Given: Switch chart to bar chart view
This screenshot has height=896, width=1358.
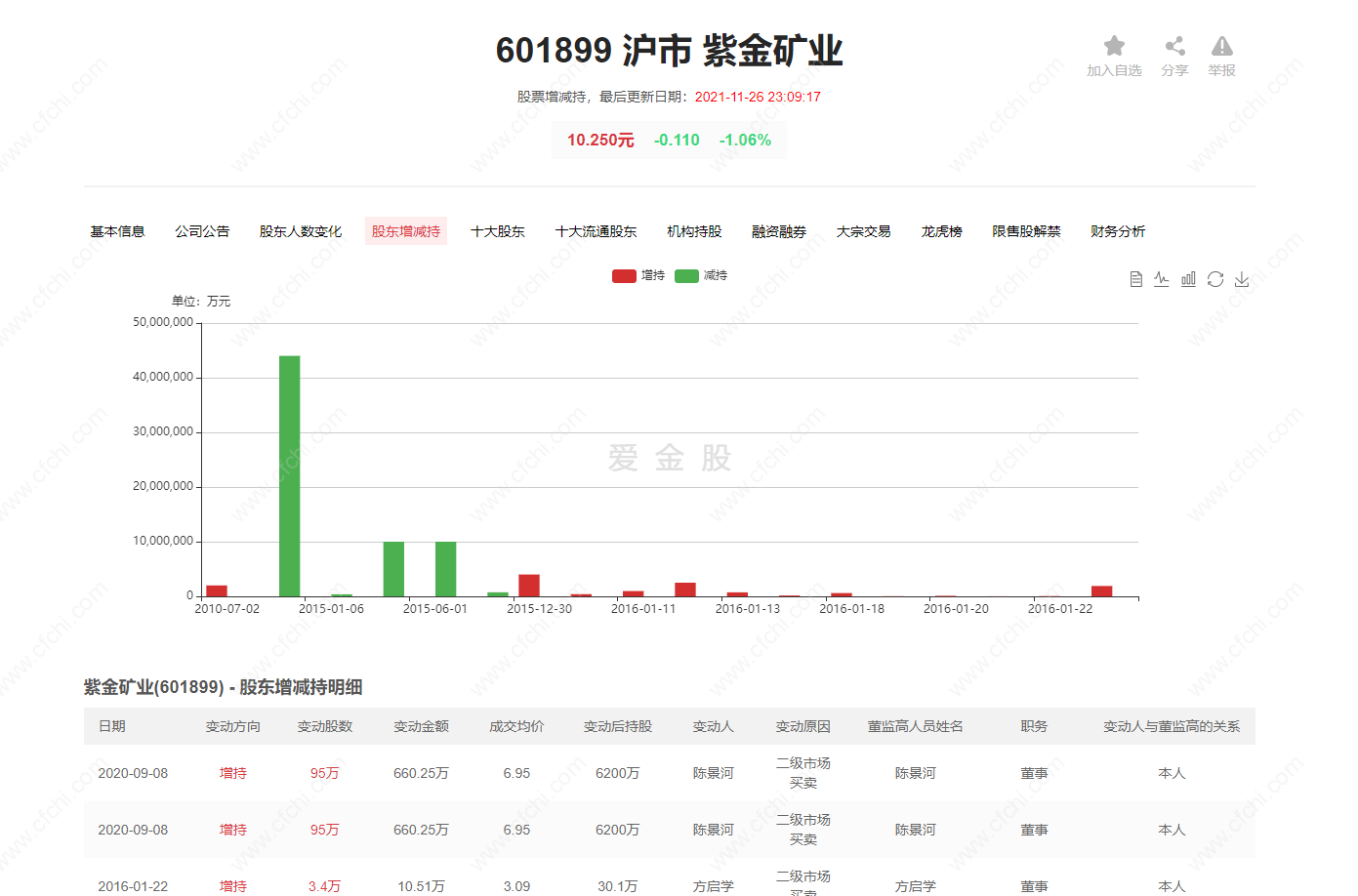Looking at the screenshot, I should click(1188, 279).
